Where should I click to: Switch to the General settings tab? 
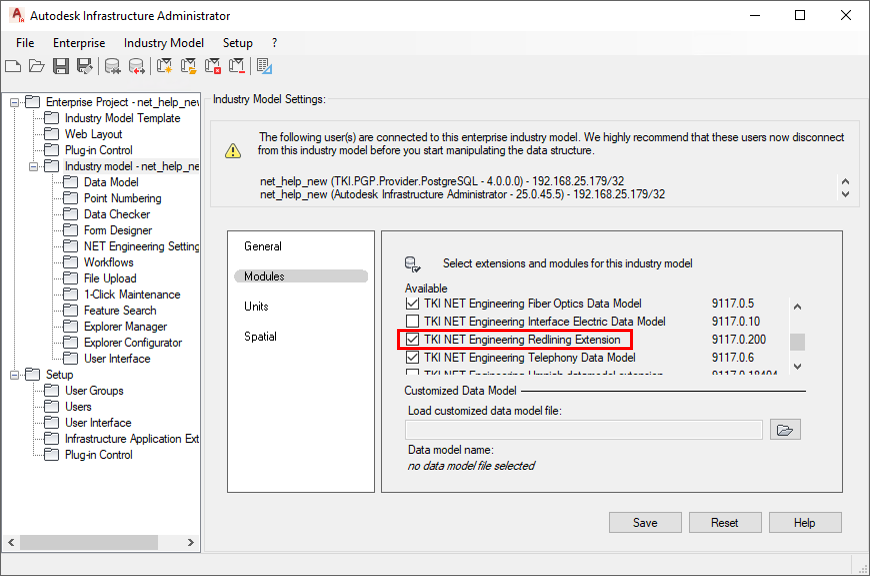coord(263,246)
